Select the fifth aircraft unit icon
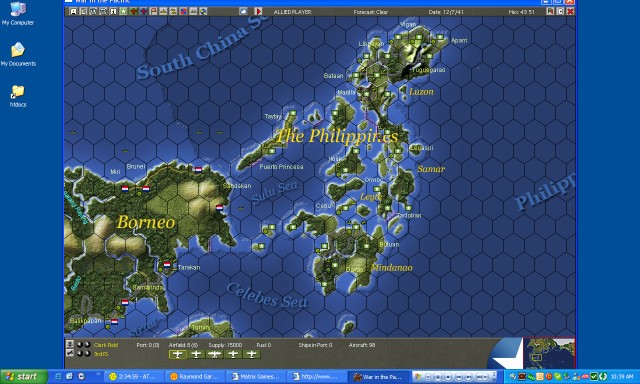Viewport: 640px width, 384px height. click(x=251, y=354)
